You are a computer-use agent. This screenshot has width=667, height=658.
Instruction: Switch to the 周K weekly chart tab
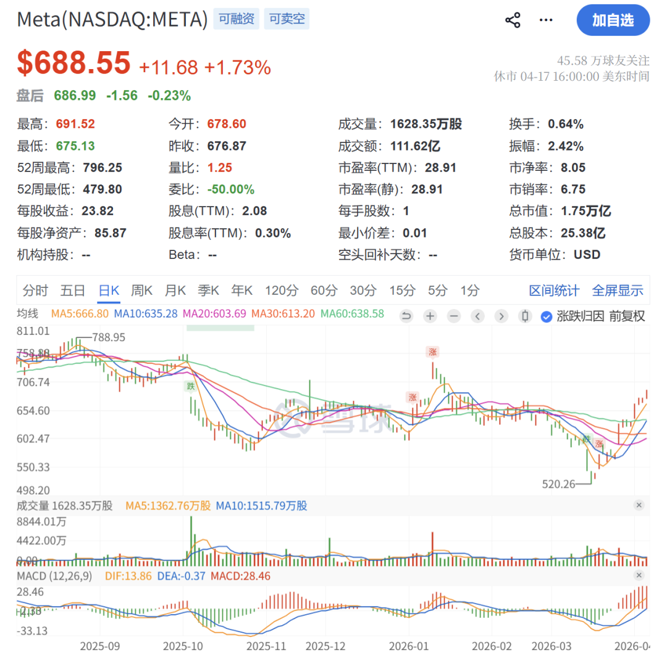pos(142,290)
